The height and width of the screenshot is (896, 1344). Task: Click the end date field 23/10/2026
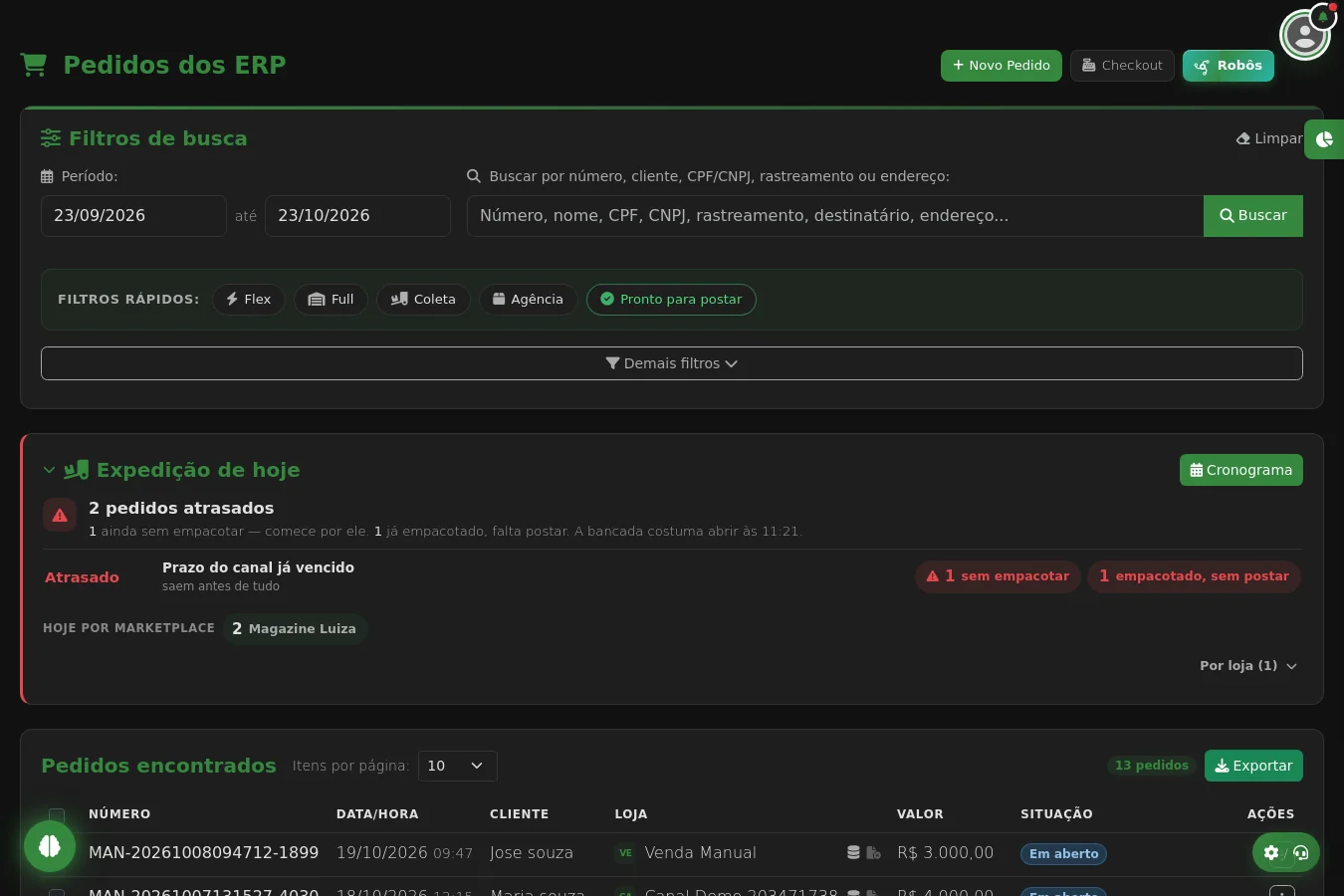(x=357, y=216)
